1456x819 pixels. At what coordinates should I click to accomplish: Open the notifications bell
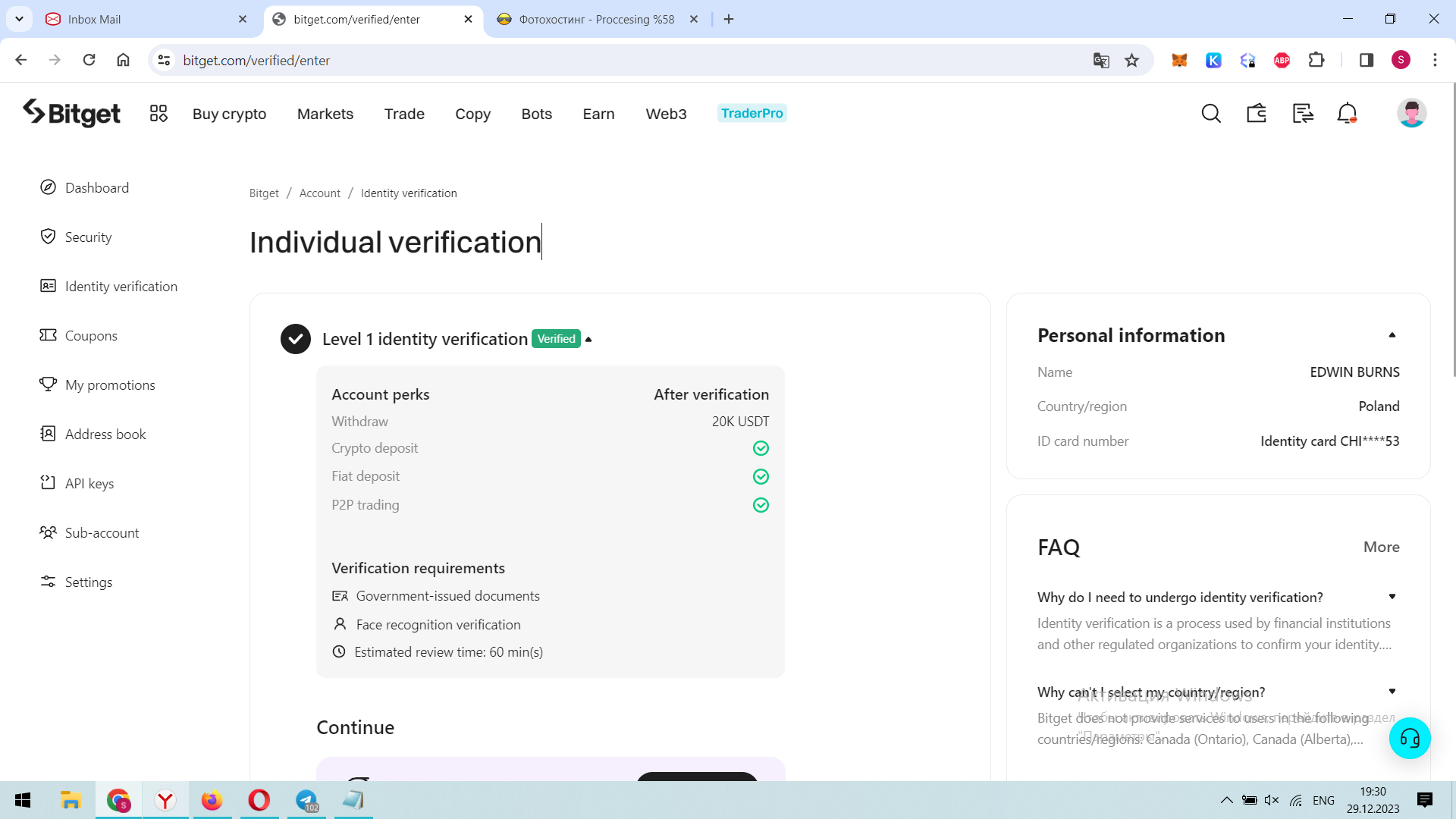coord(1347,114)
